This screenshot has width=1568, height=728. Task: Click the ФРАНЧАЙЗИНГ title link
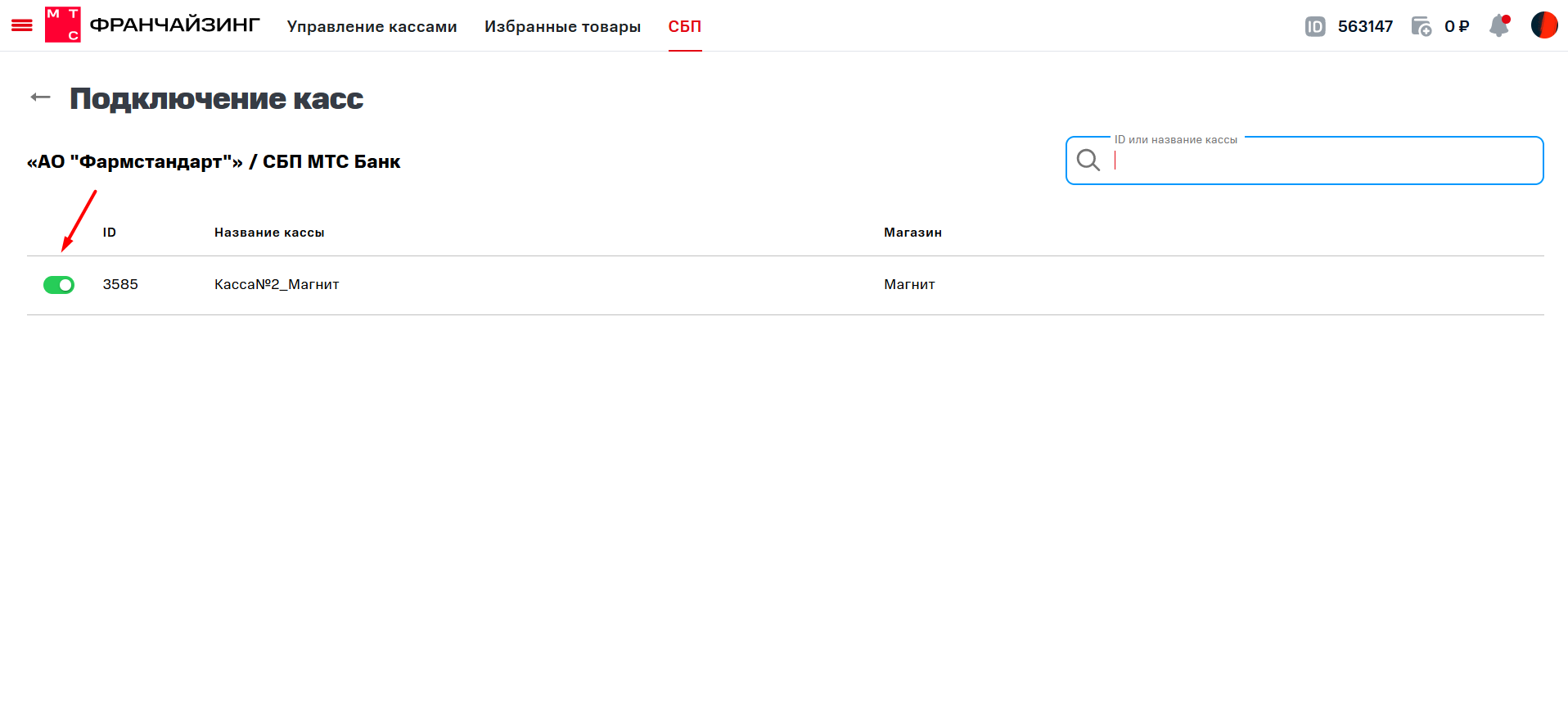tap(174, 25)
